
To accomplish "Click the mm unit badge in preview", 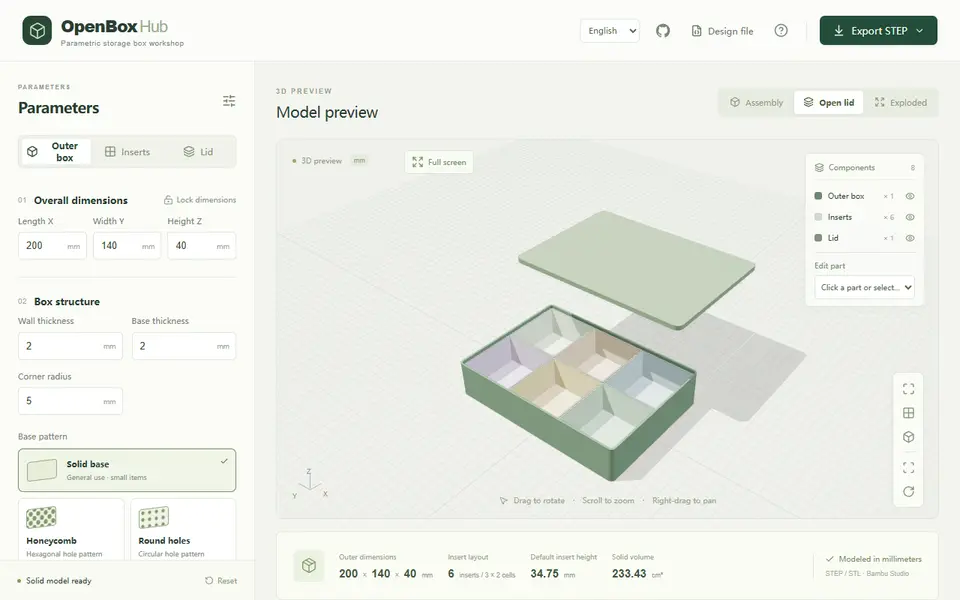I will pyautogui.click(x=359, y=160).
